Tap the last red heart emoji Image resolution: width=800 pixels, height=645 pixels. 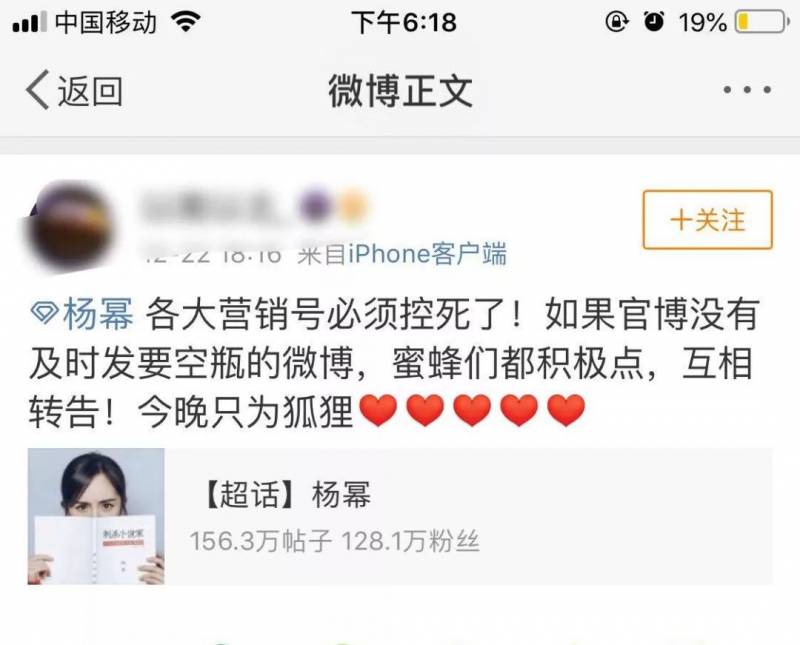click(565, 410)
